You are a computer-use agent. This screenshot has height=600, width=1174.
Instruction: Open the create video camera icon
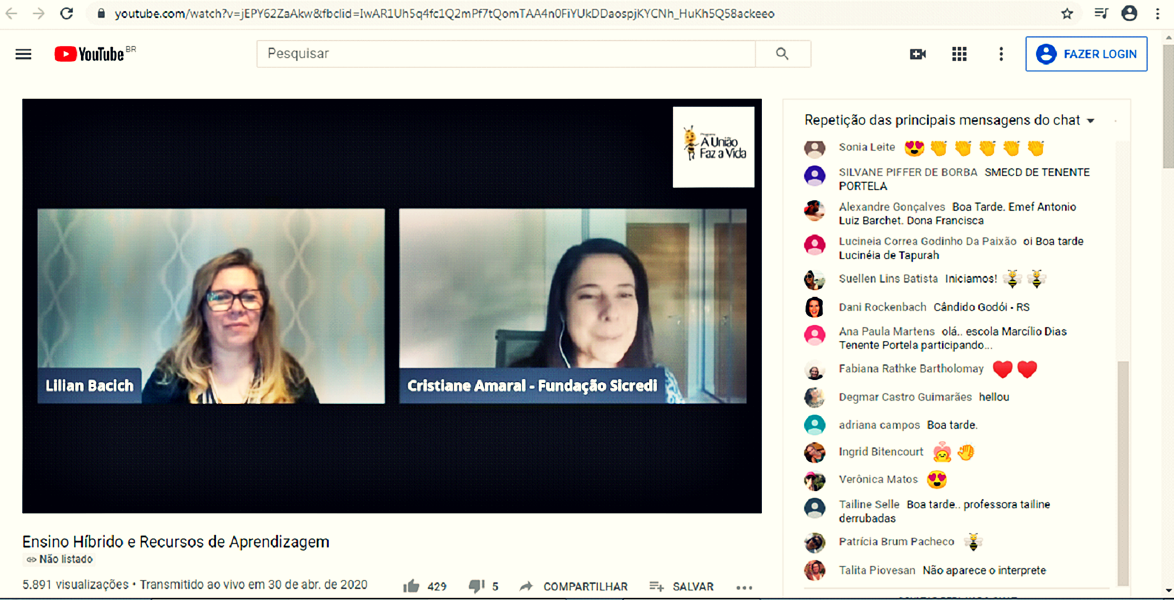click(917, 54)
